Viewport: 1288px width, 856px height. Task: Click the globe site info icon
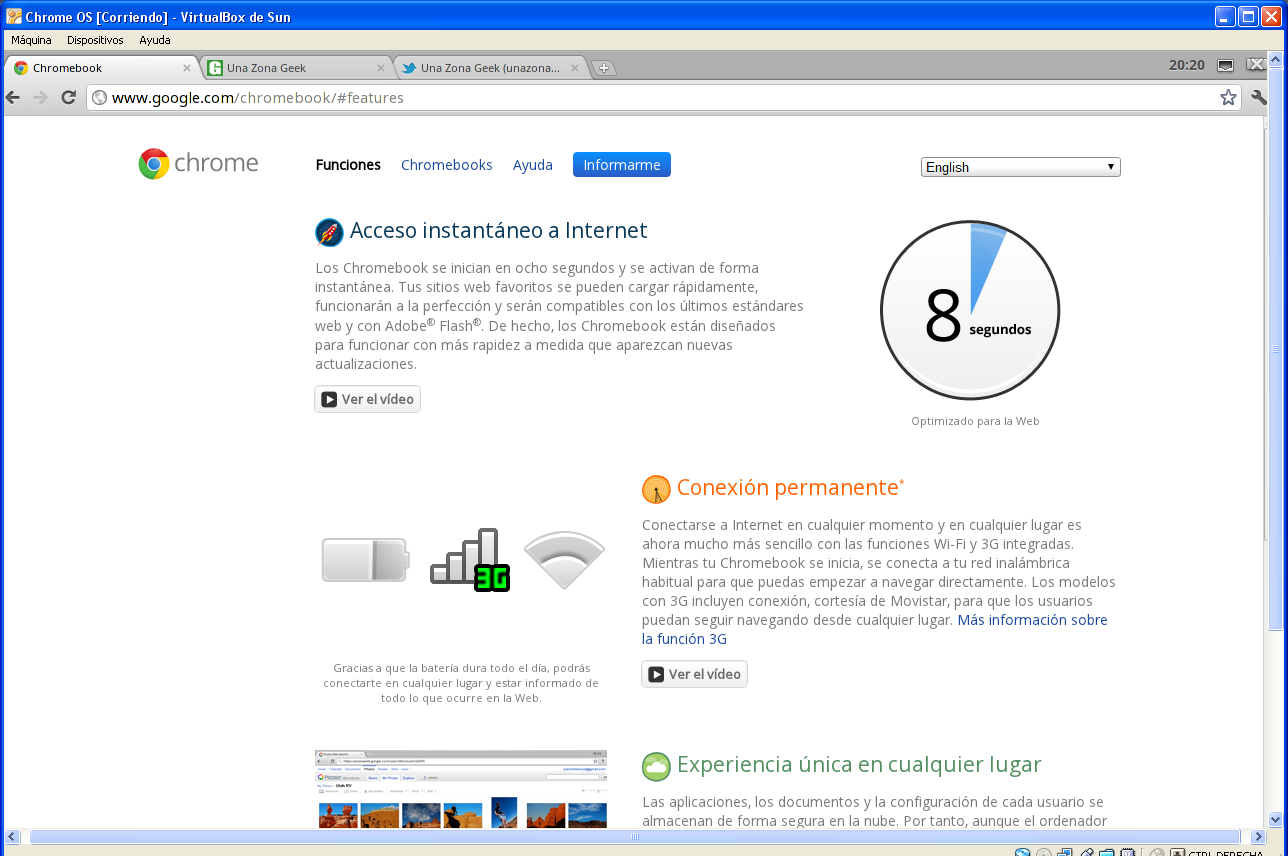(x=99, y=98)
